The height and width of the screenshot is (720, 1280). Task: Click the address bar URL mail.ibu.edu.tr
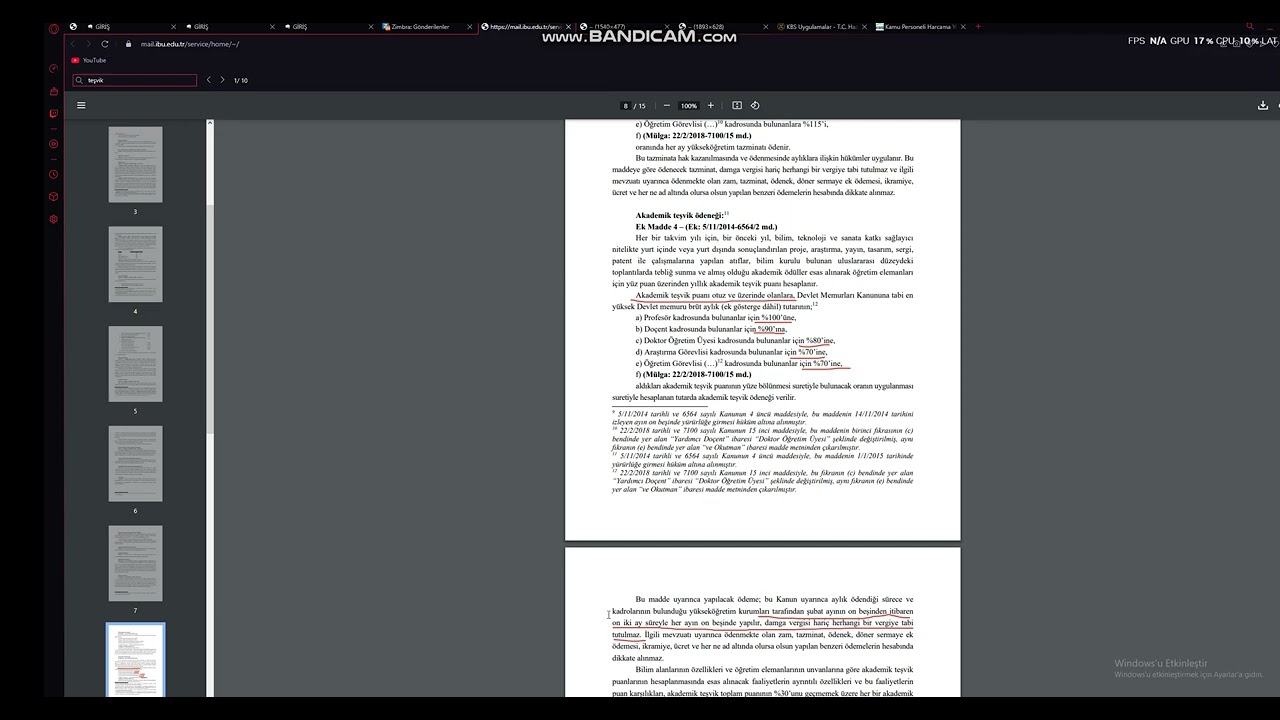click(x=190, y=44)
